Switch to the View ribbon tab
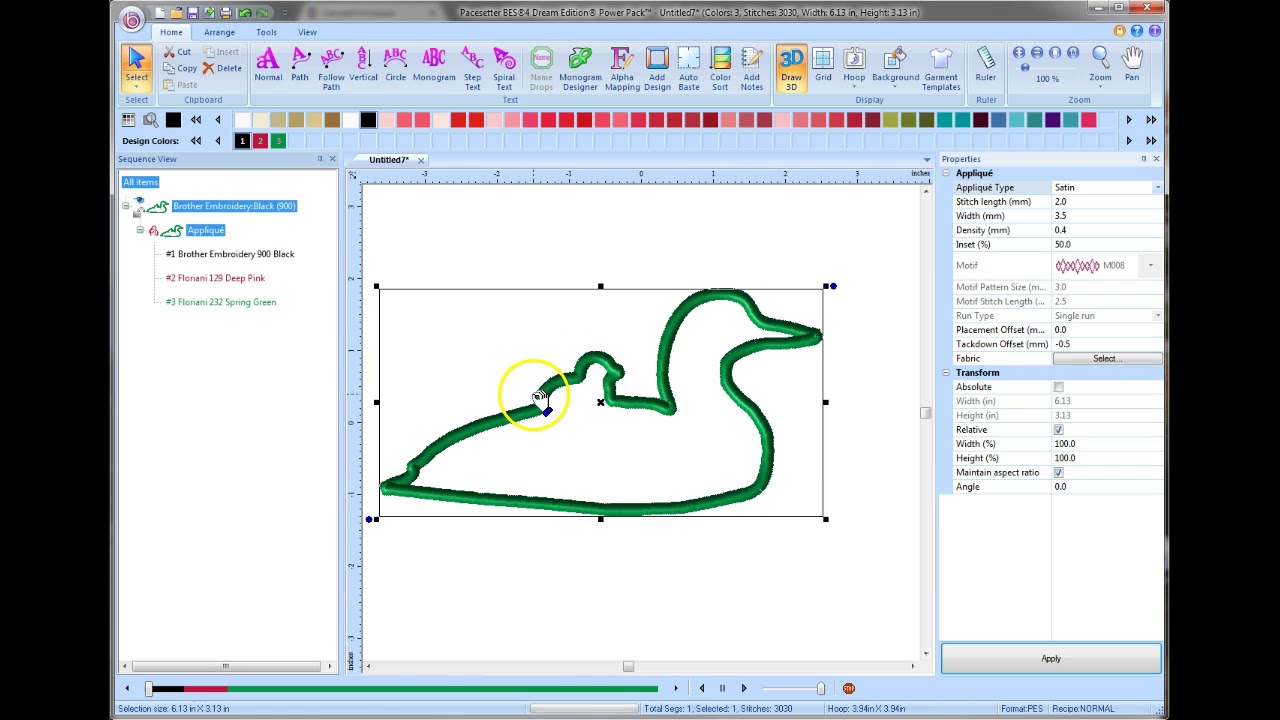The height and width of the screenshot is (720, 1280). point(307,32)
